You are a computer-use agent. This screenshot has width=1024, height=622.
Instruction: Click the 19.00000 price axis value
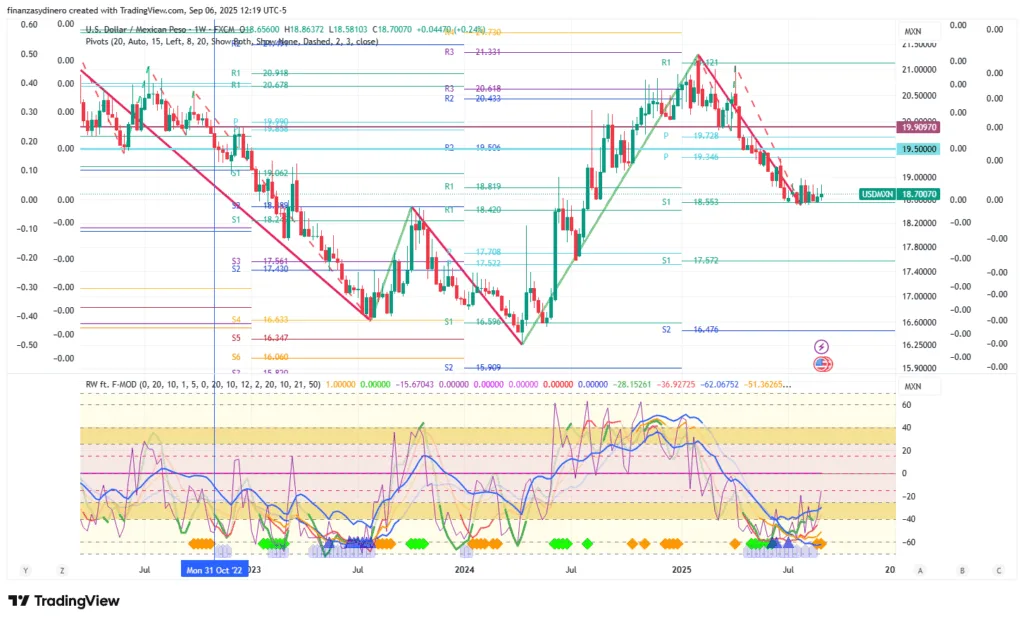point(919,177)
